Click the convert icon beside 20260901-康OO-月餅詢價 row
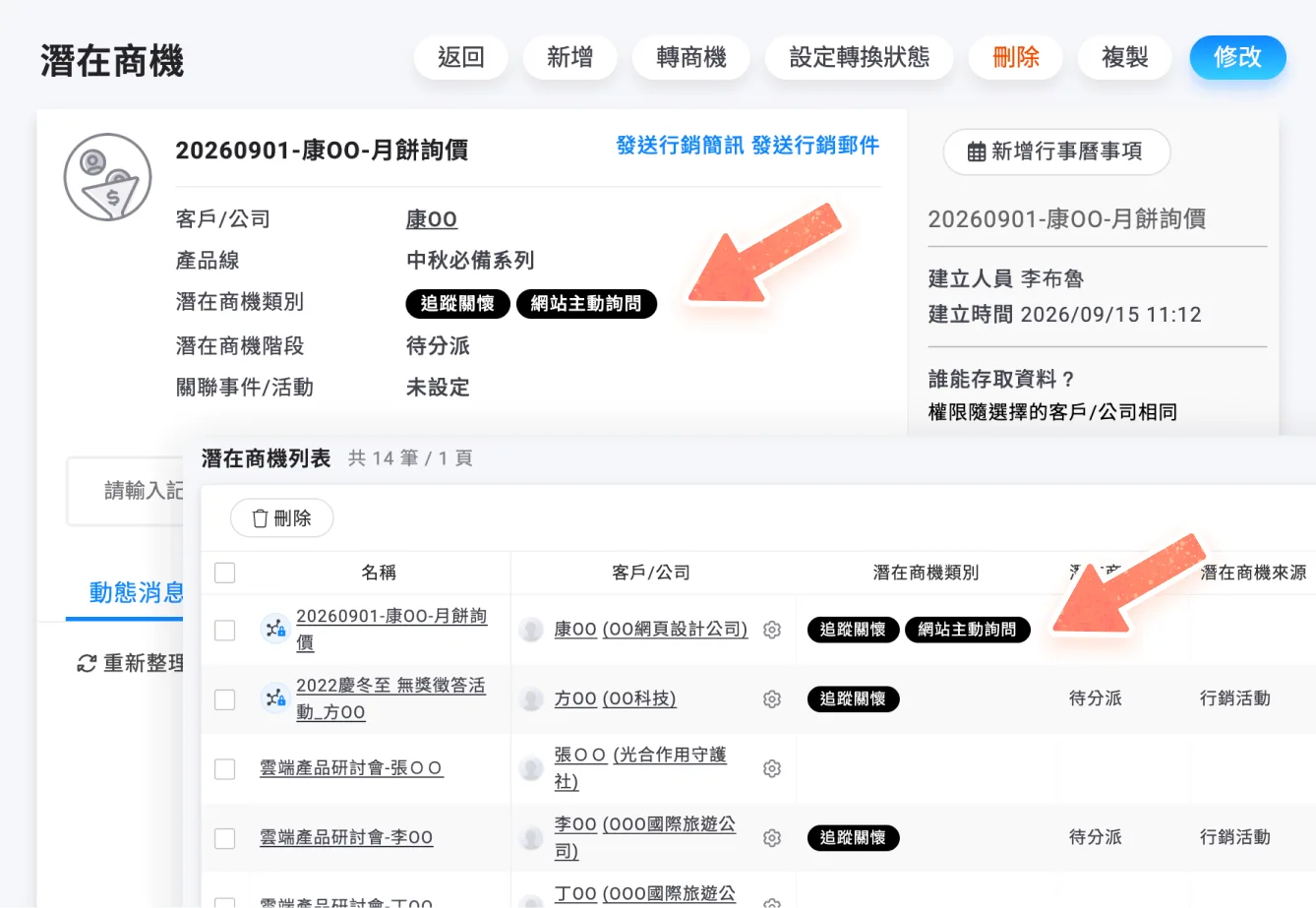This screenshot has height=908, width=1316. (274, 629)
